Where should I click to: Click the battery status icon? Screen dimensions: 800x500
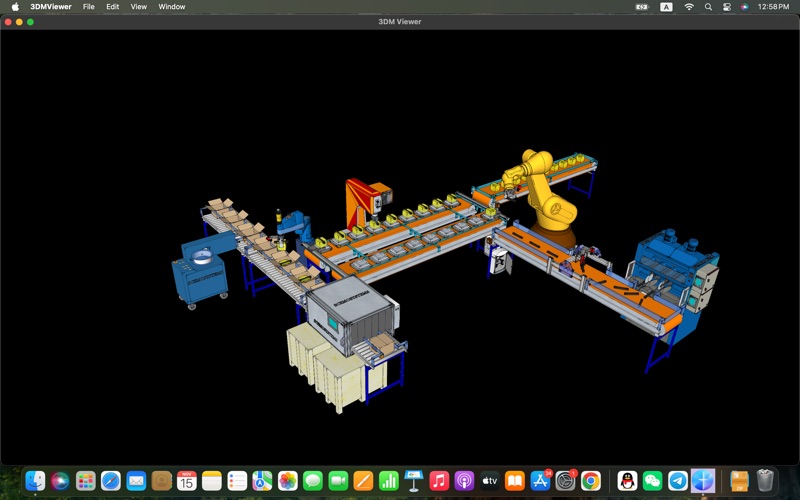click(642, 7)
